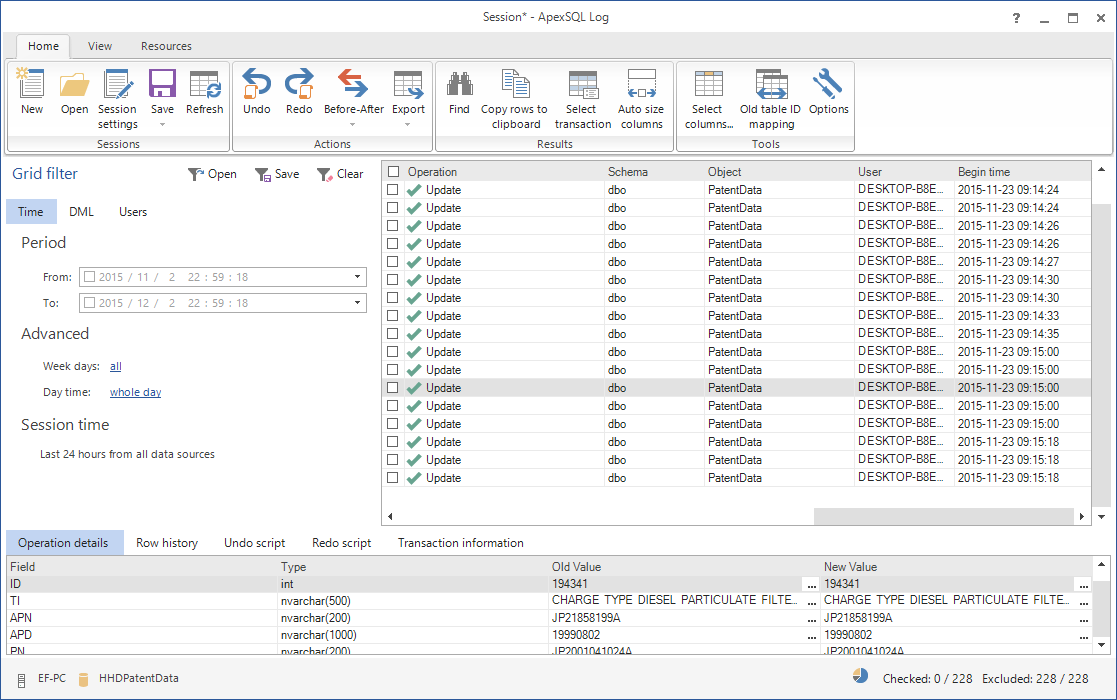Sort by Object column header
1117x700 pixels.
pyautogui.click(x=779, y=172)
